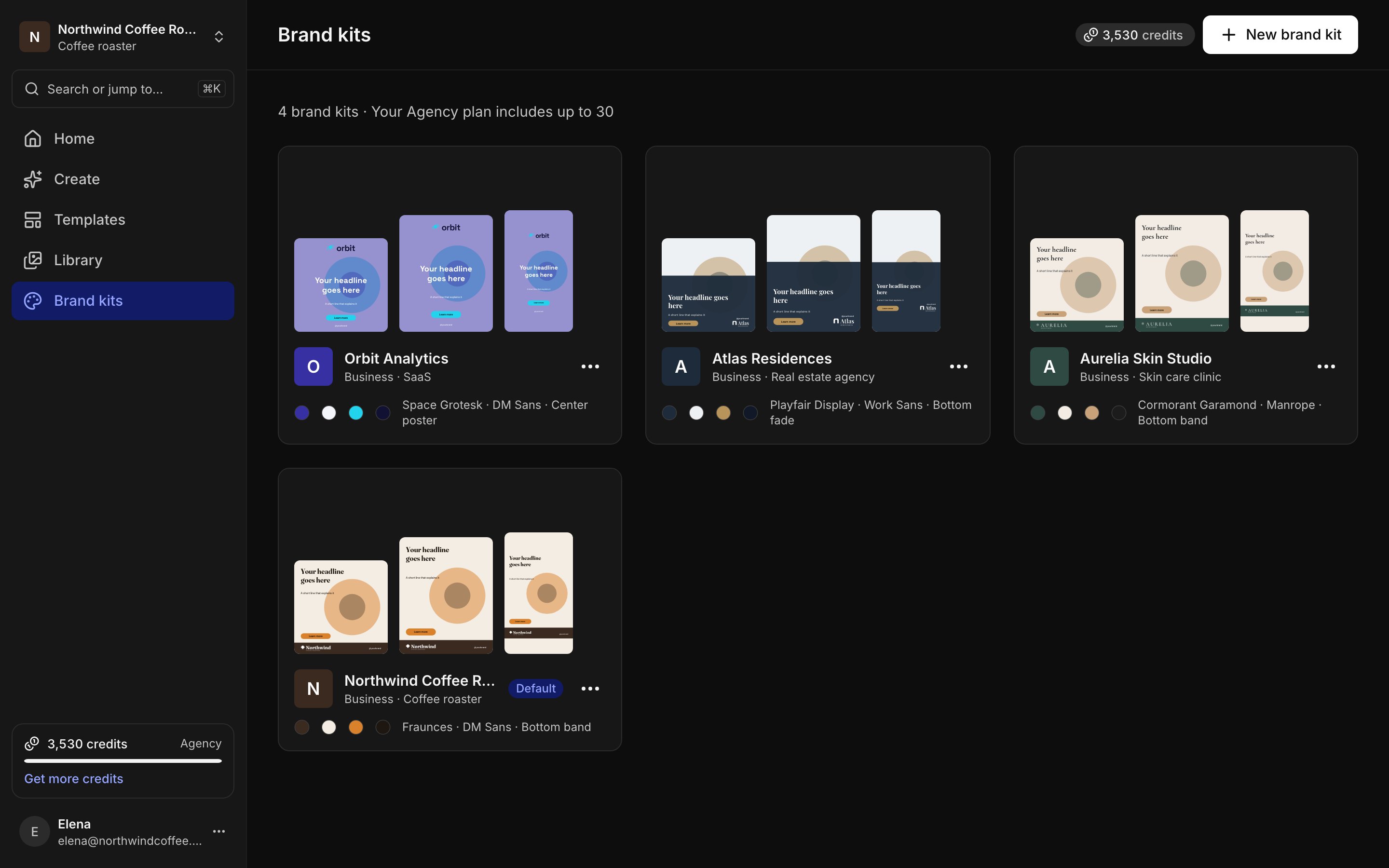Select Aurelia's dark green color swatch
The width and height of the screenshot is (1389, 868).
[x=1038, y=413]
